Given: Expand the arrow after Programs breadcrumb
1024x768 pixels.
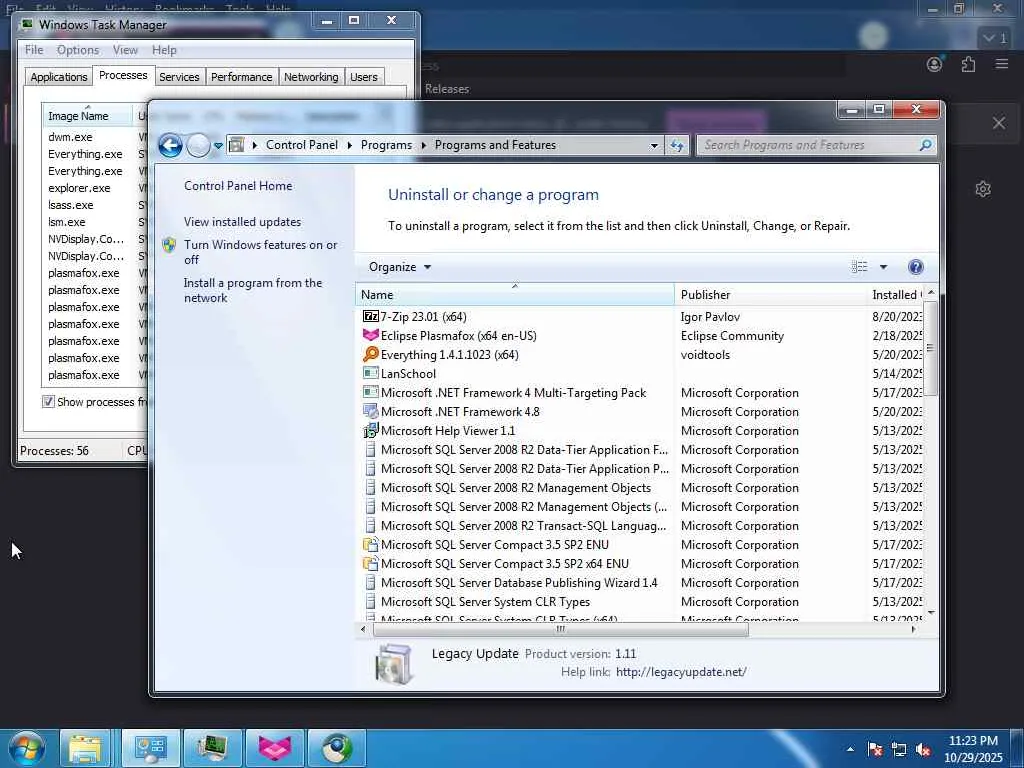Looking at the screenshot, I should (x=424, y=145).
